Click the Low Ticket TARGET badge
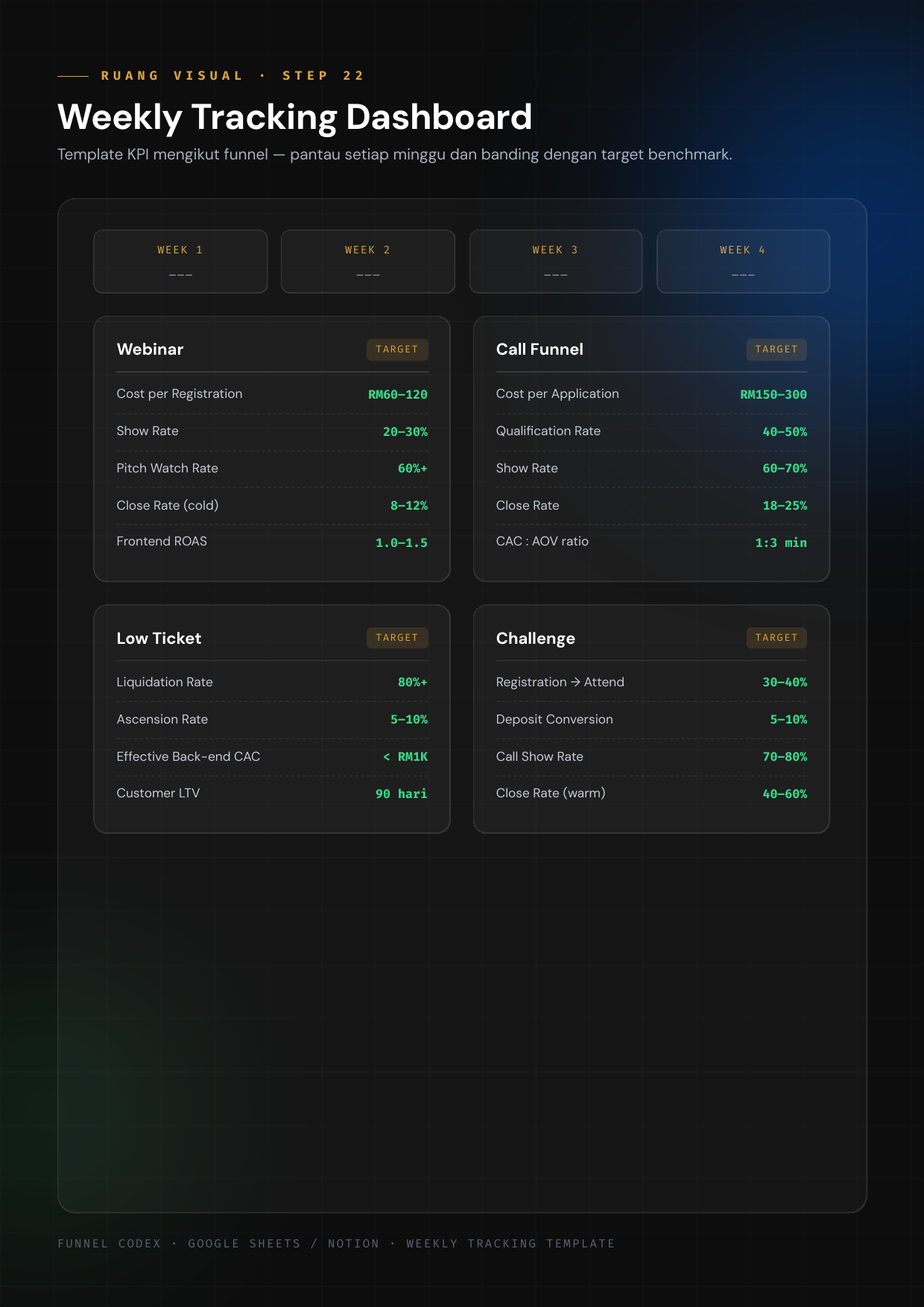 (397, 638)
